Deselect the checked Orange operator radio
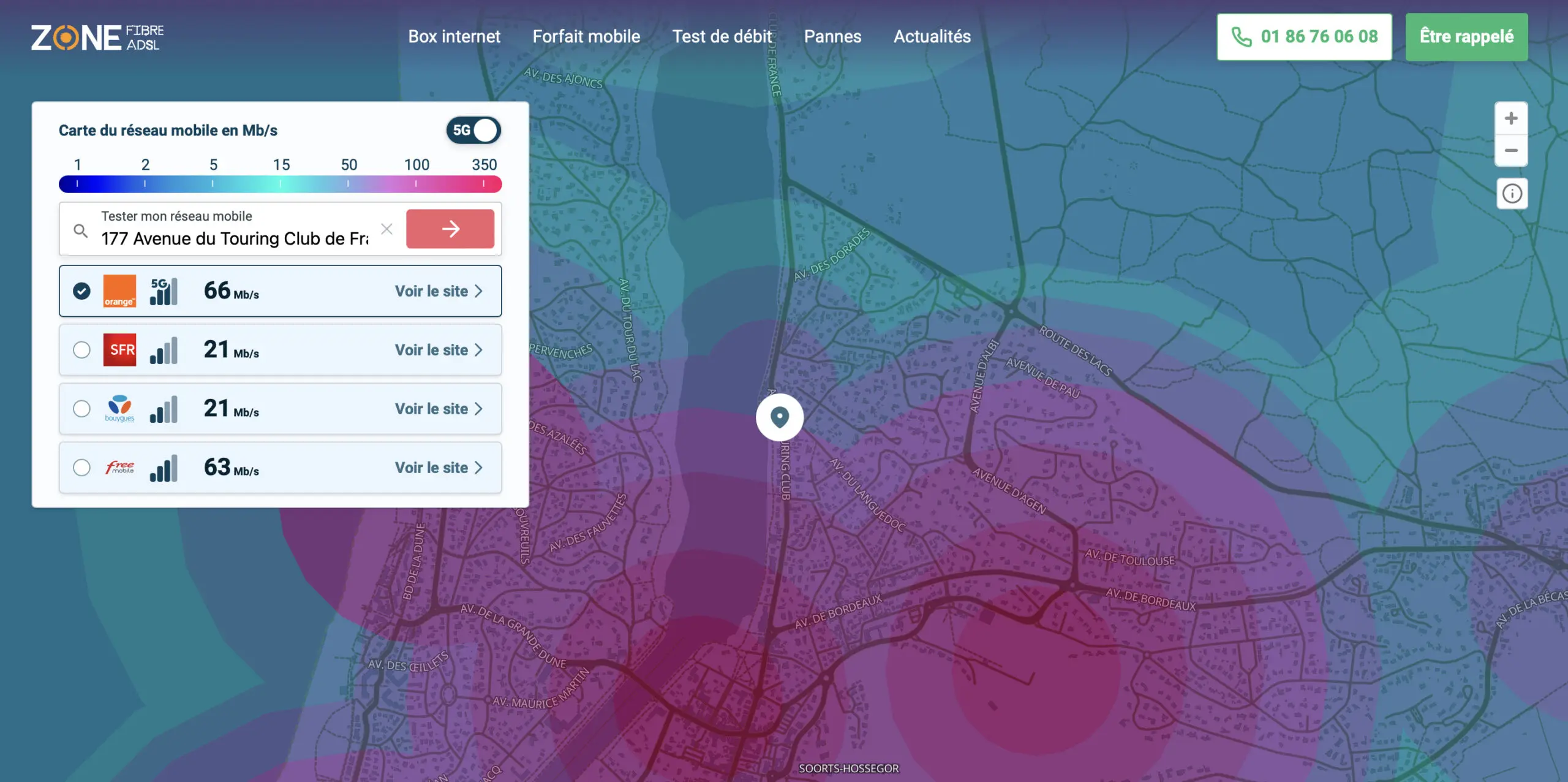The width and height of the screenshot is (1568, 782). coord(81,291)
